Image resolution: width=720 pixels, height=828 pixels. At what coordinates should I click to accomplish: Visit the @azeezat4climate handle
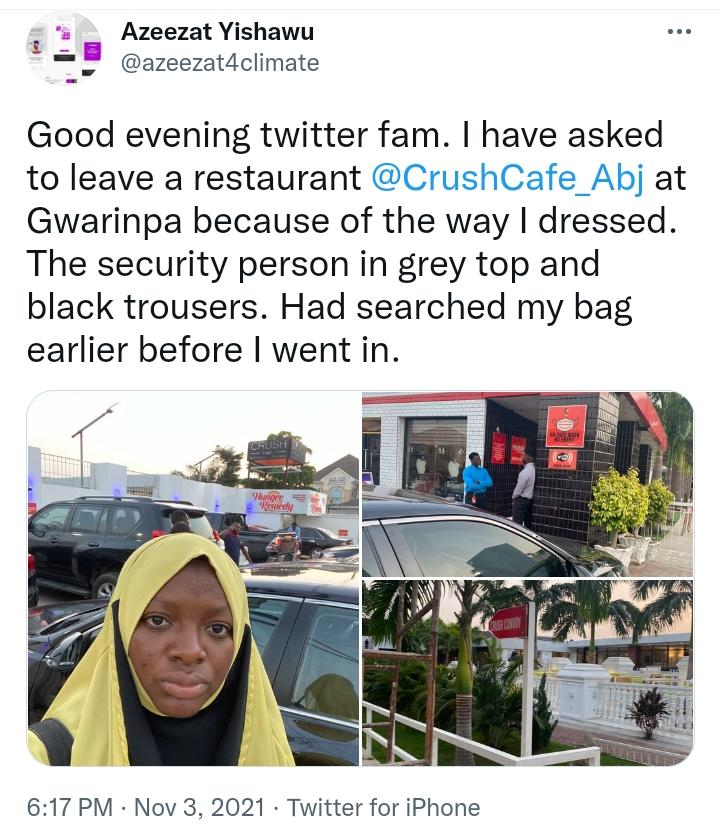click(220, 63)
